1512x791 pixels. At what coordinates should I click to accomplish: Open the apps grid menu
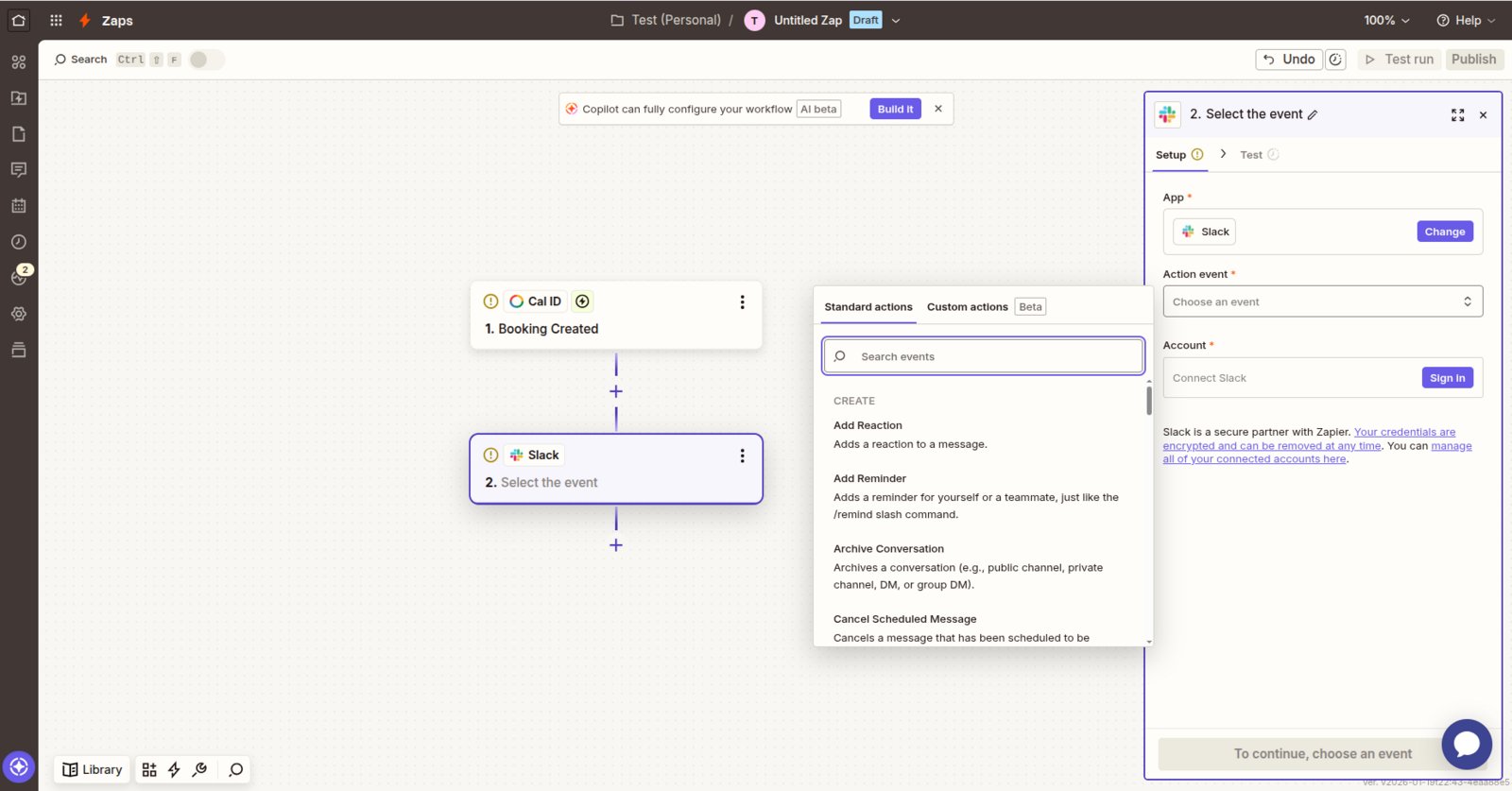[56, 20]
